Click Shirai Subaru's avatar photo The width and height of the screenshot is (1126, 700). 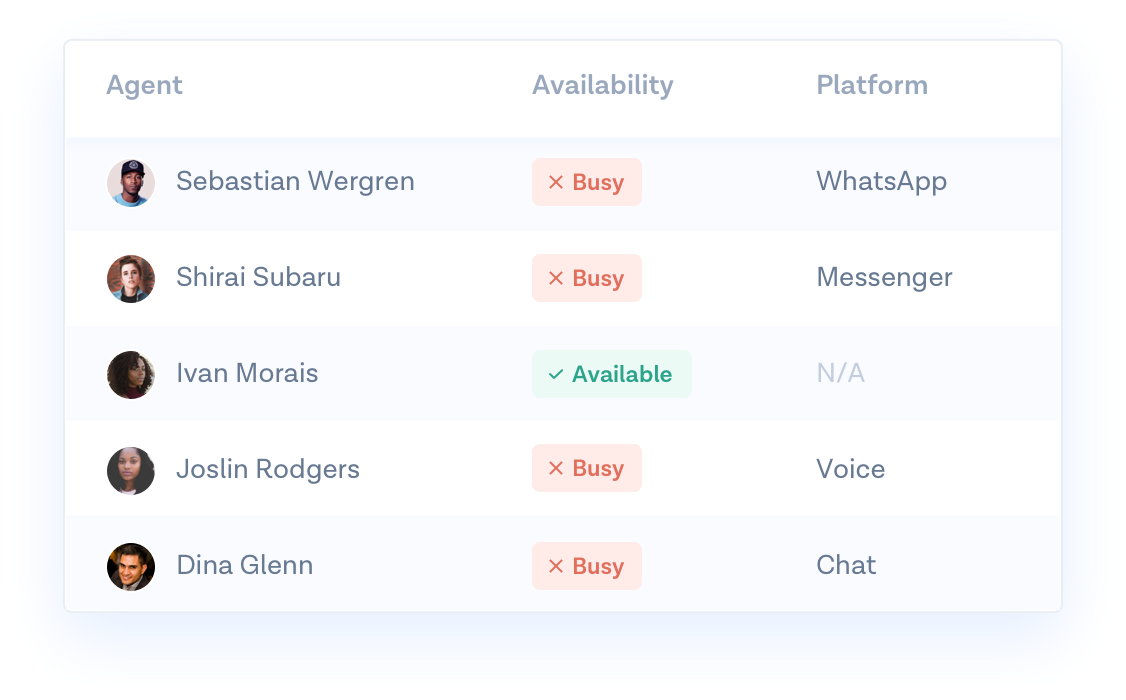pos(131,279)
